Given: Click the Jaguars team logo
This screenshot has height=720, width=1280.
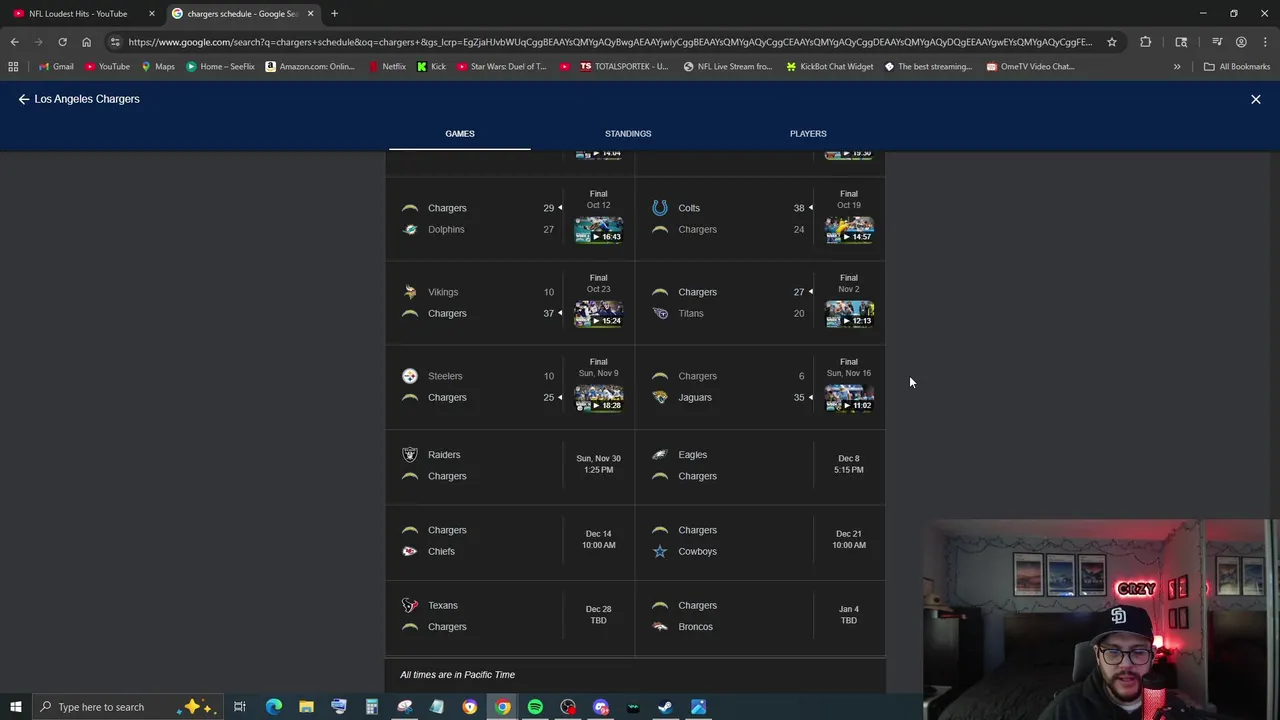Looking at the screenshot, I should (659, 397).
